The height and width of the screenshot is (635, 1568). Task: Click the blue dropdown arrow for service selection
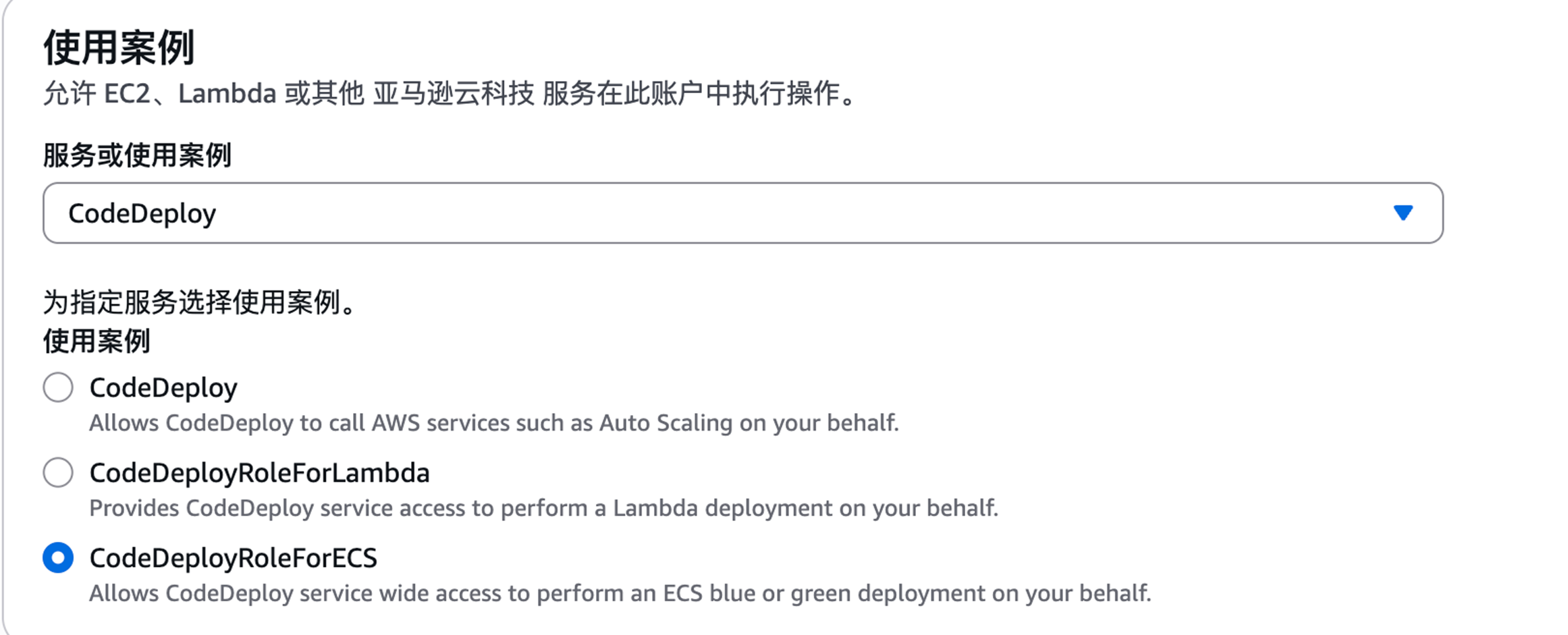1403,213
